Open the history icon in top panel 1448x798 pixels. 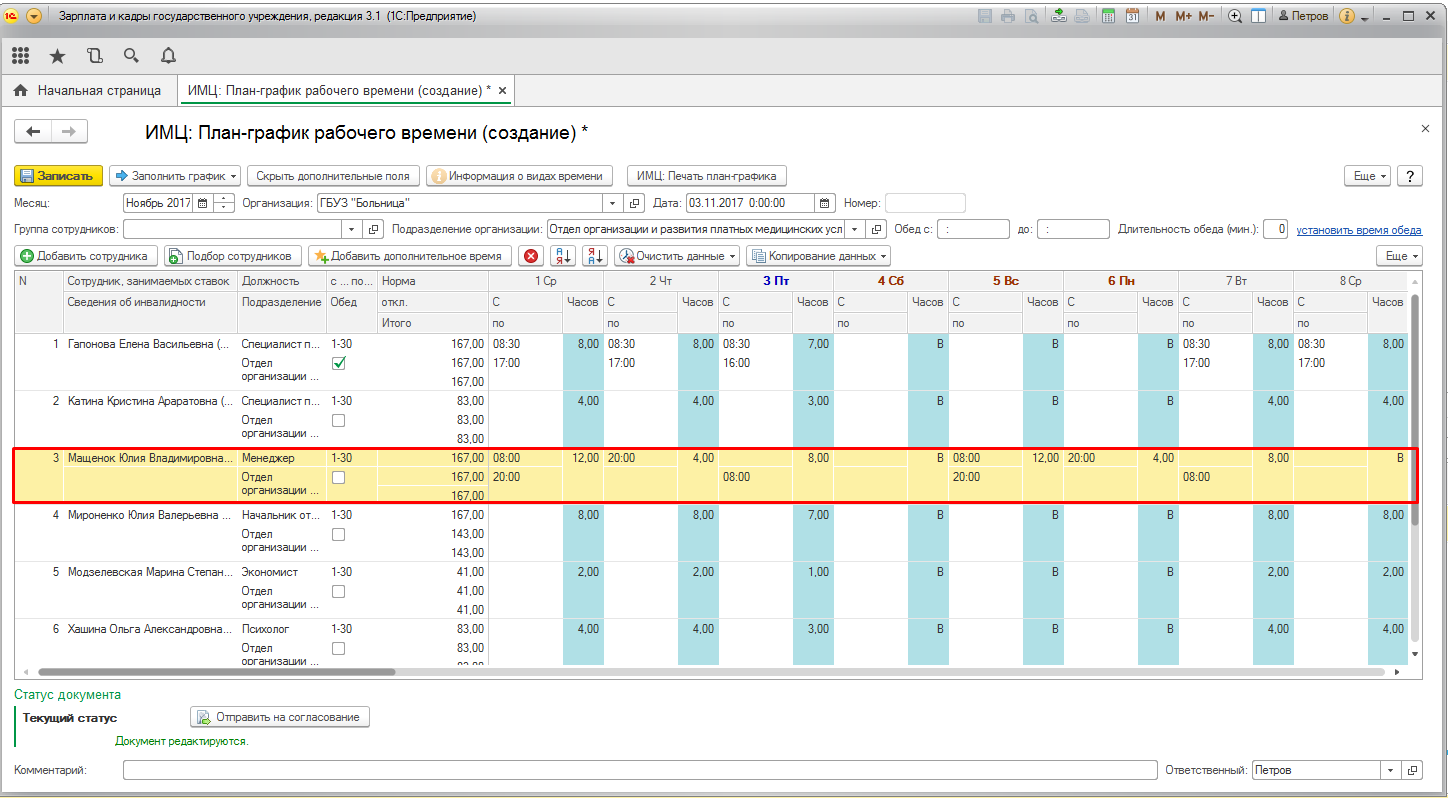pyautogui.click(x=94, y=56)
